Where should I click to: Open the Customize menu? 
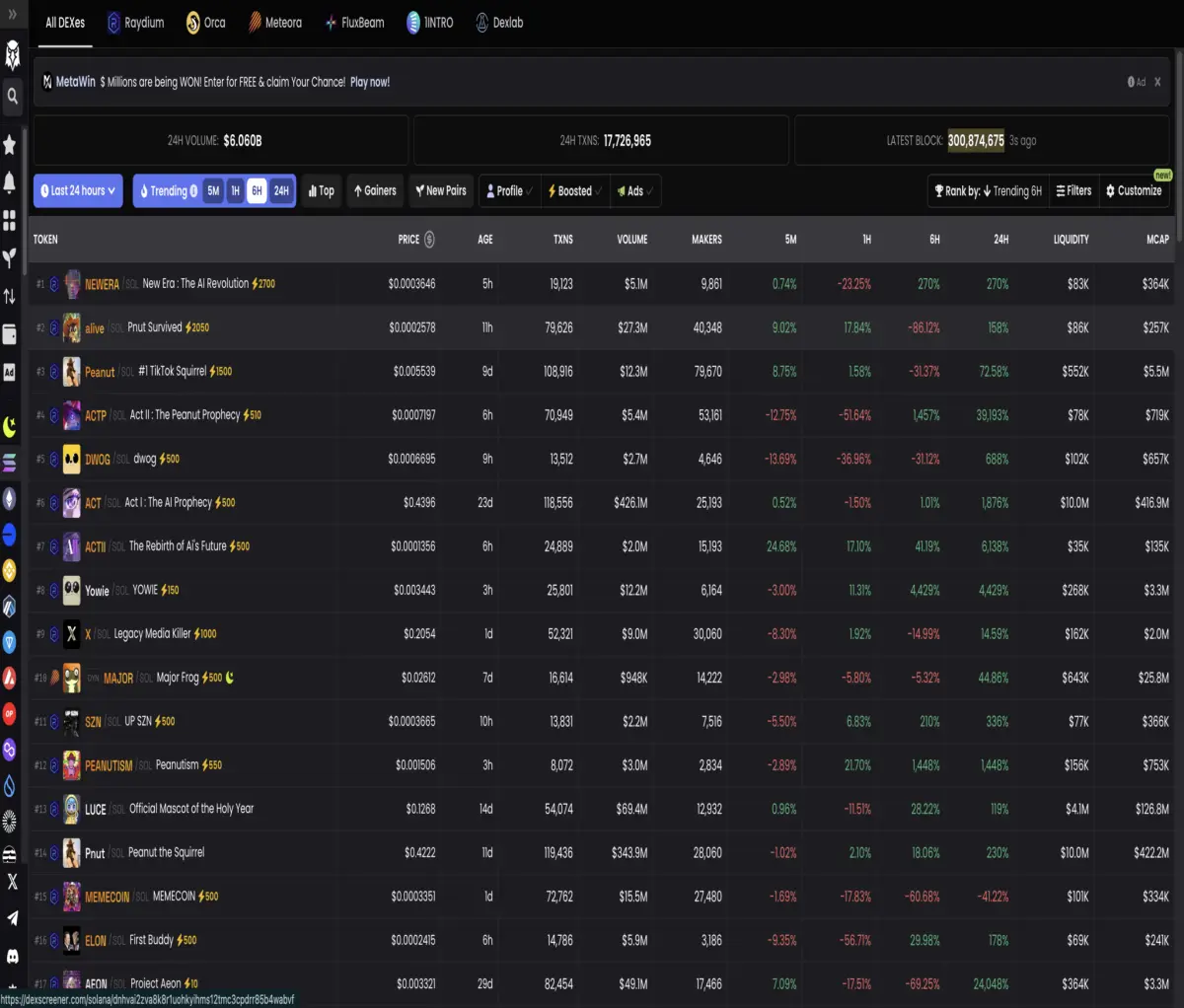pyautogui.click(x=1134, y=190)
